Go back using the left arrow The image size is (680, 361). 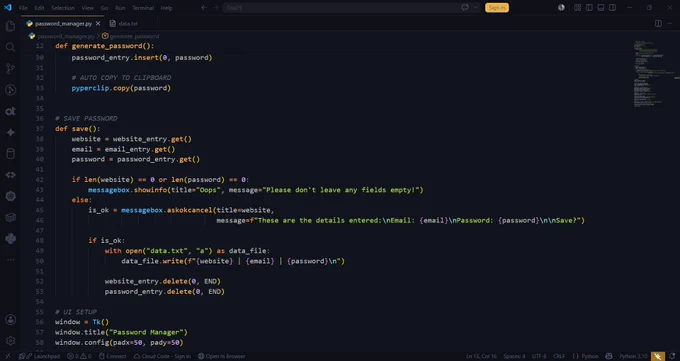coord(204,7)
